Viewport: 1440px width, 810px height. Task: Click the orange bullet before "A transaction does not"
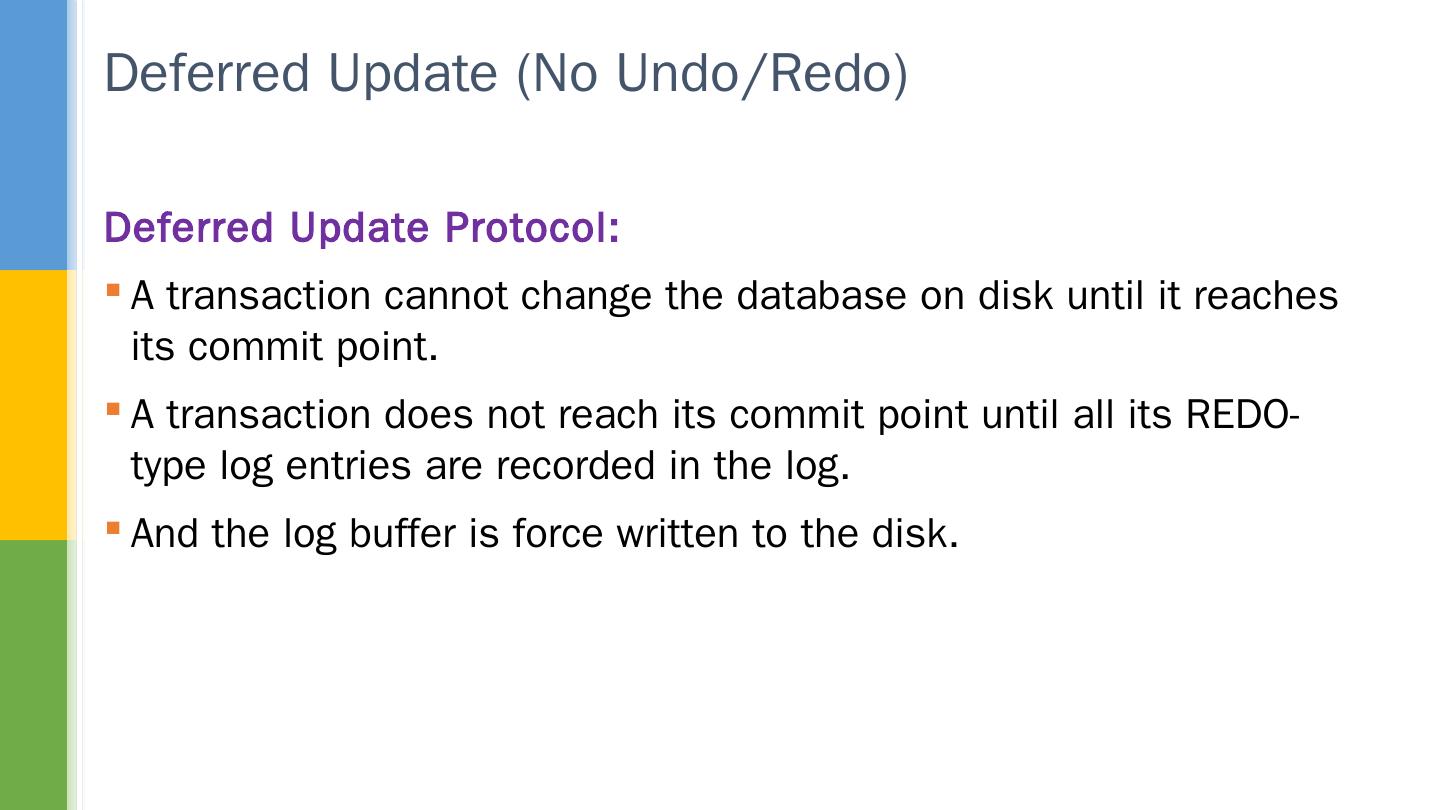pyautogui.click(x=113, y=409)
